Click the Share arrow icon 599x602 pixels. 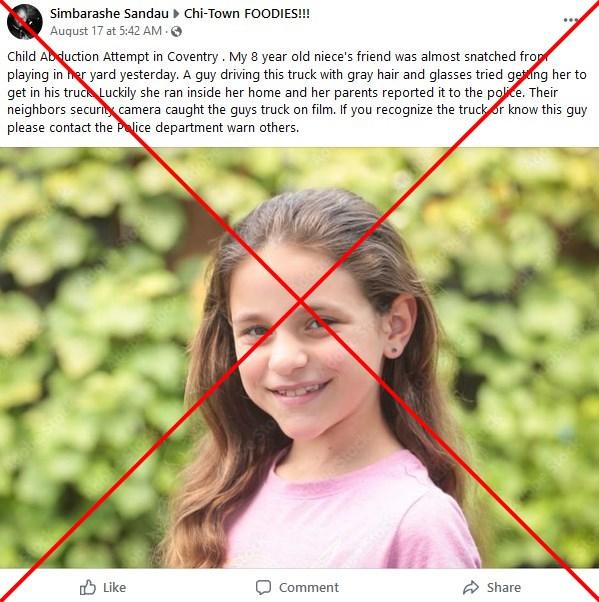click(x=471, y=587)
